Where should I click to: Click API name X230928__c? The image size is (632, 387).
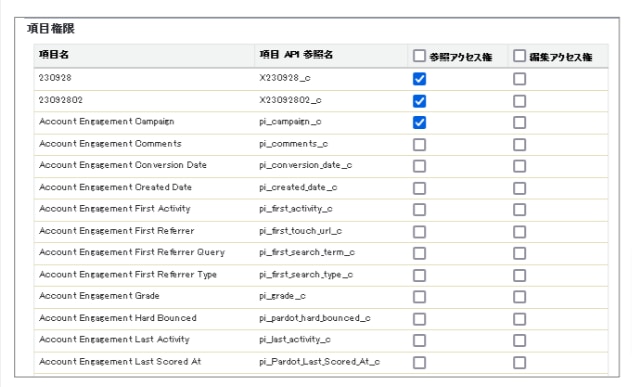click(x=285, y=78)
